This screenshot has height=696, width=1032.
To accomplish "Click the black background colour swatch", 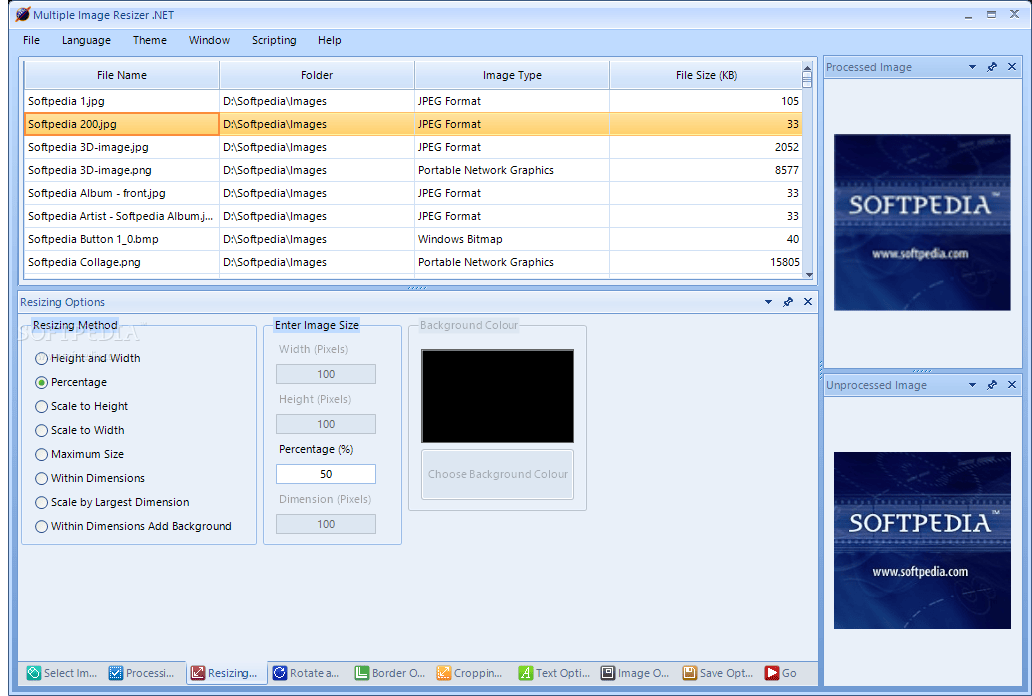I will 498,396.
